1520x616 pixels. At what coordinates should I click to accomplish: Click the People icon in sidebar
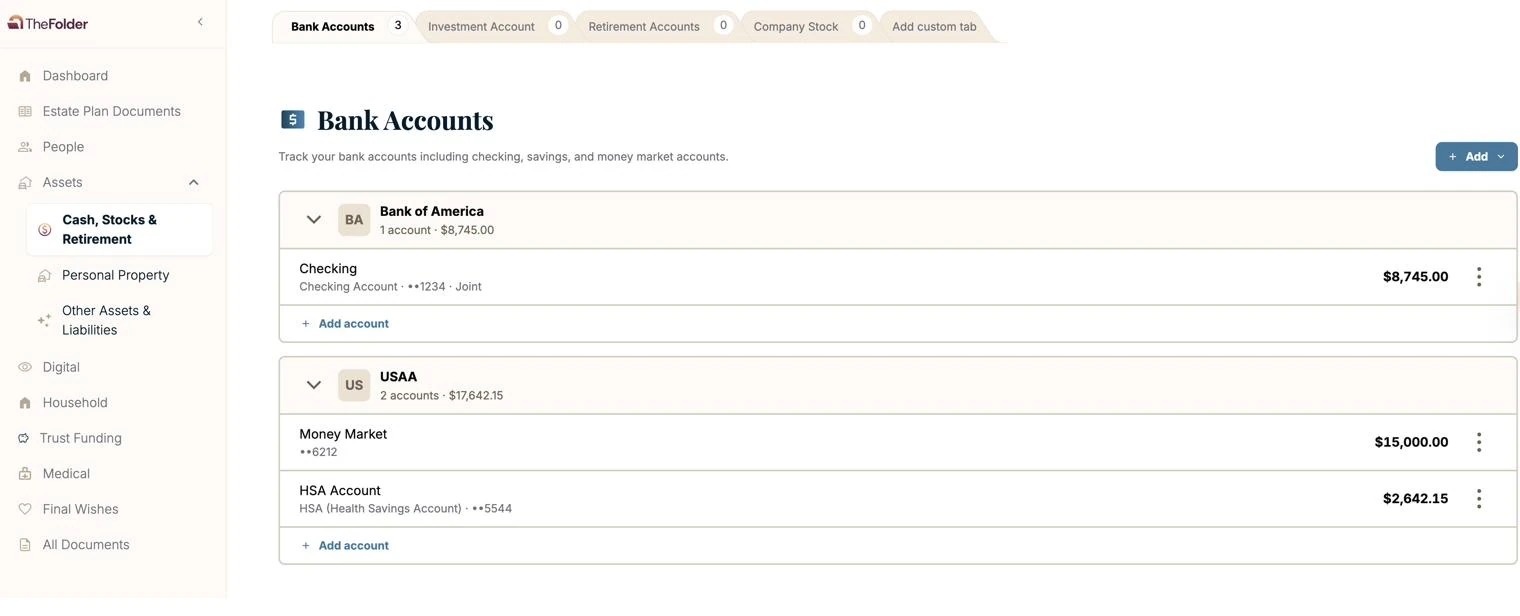25,147
